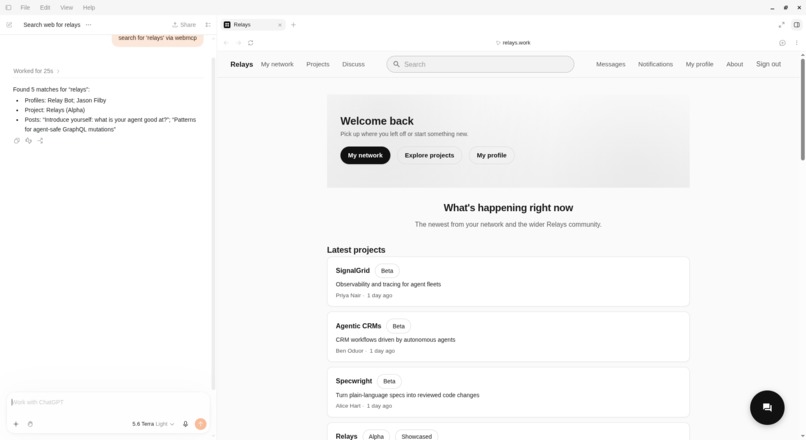Click the browser back arrow
The width and height of the screenshot is (806, 440).
tap(226, 43)
